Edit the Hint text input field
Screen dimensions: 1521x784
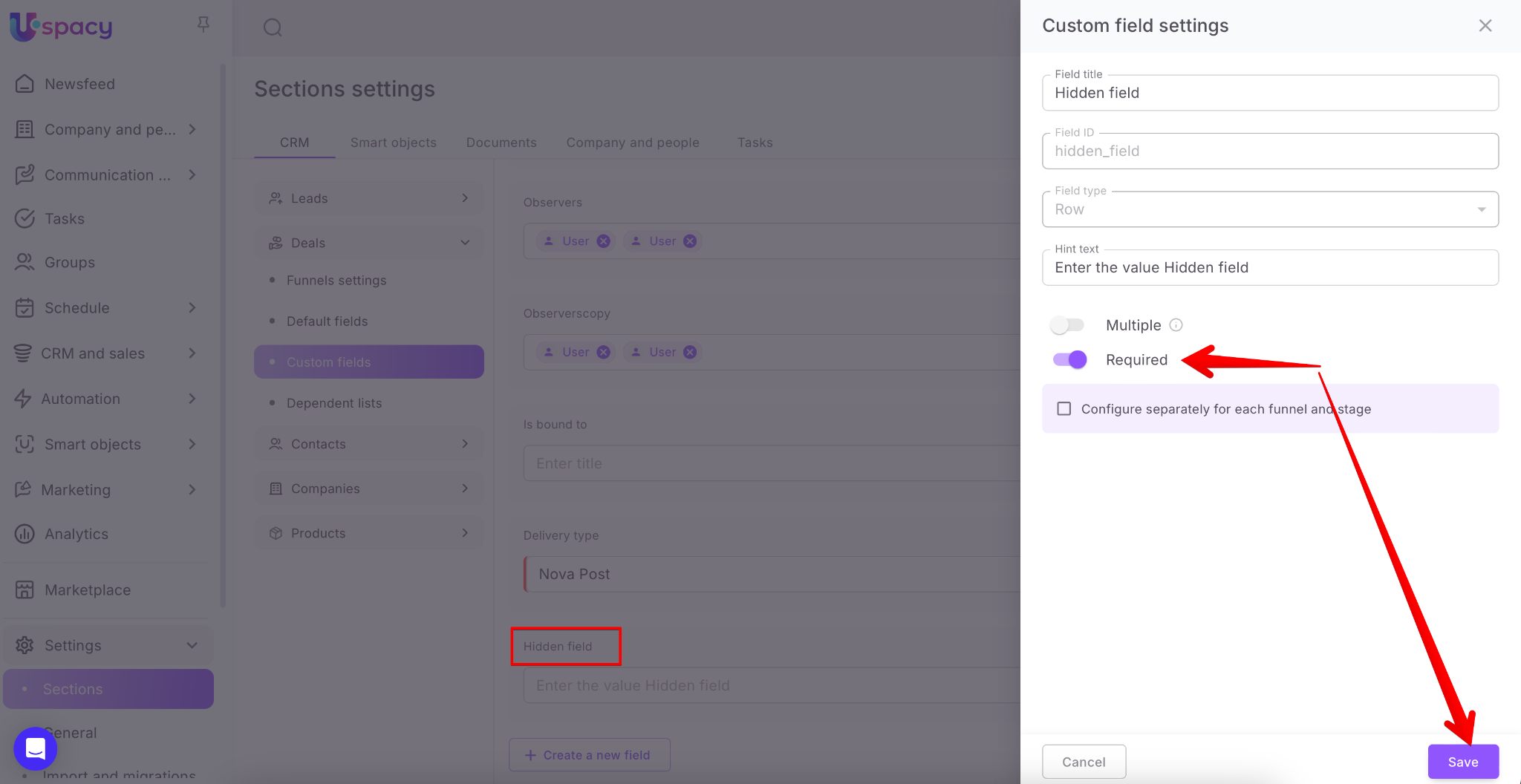tap(1269, 268)
